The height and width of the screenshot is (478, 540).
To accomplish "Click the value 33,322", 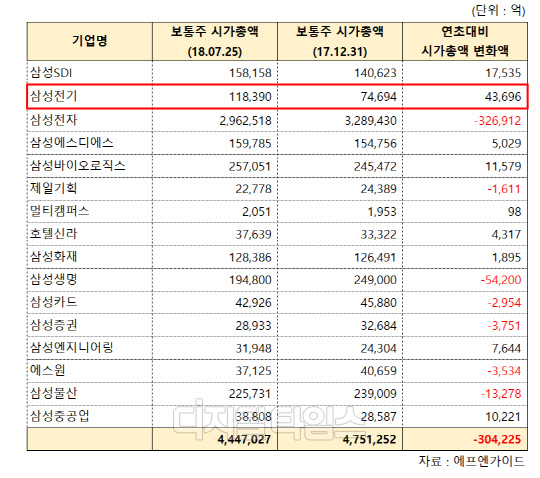I will (x=378, y=235).
